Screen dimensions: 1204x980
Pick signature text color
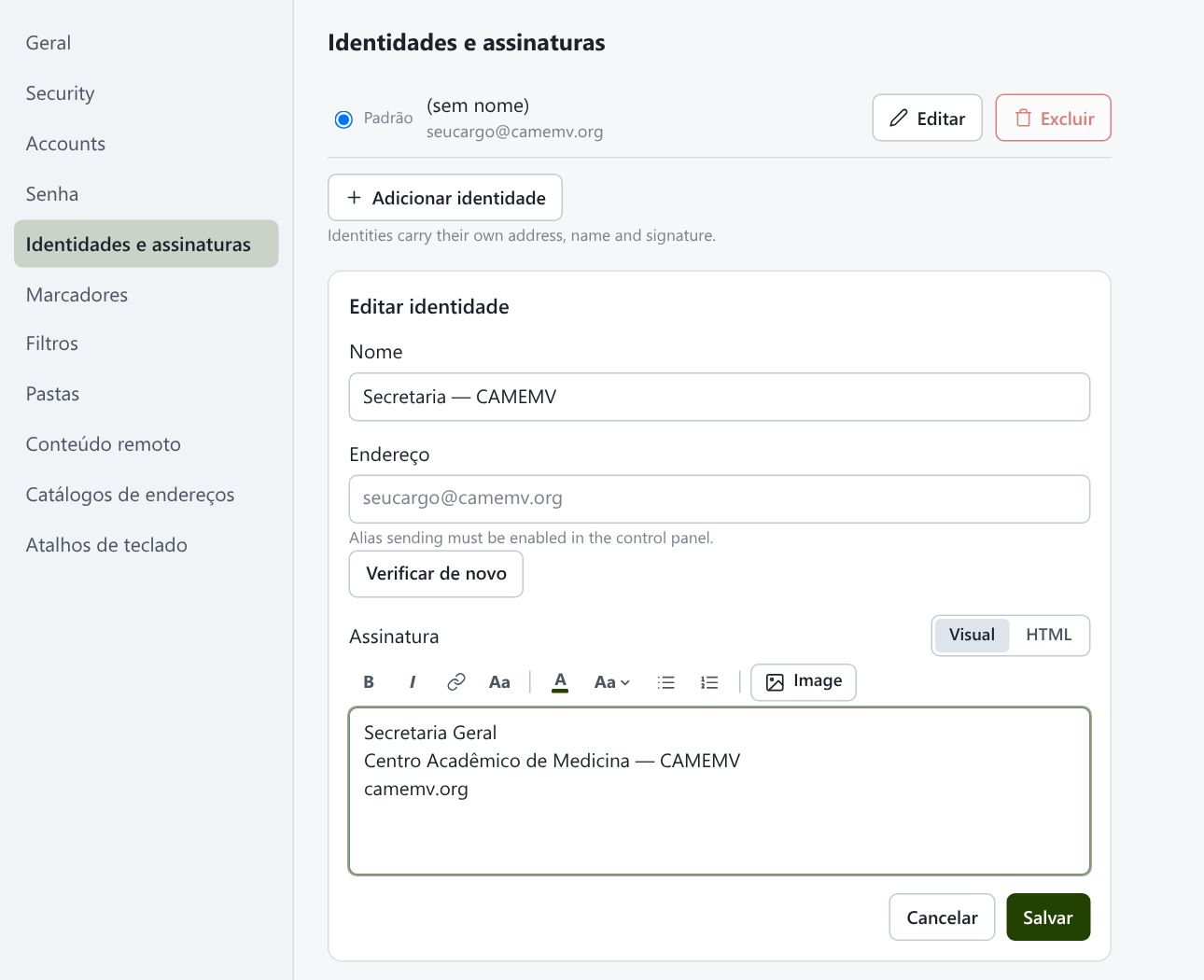560,682
